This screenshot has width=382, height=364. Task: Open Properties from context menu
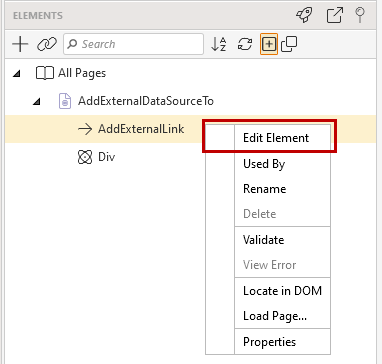269,342
